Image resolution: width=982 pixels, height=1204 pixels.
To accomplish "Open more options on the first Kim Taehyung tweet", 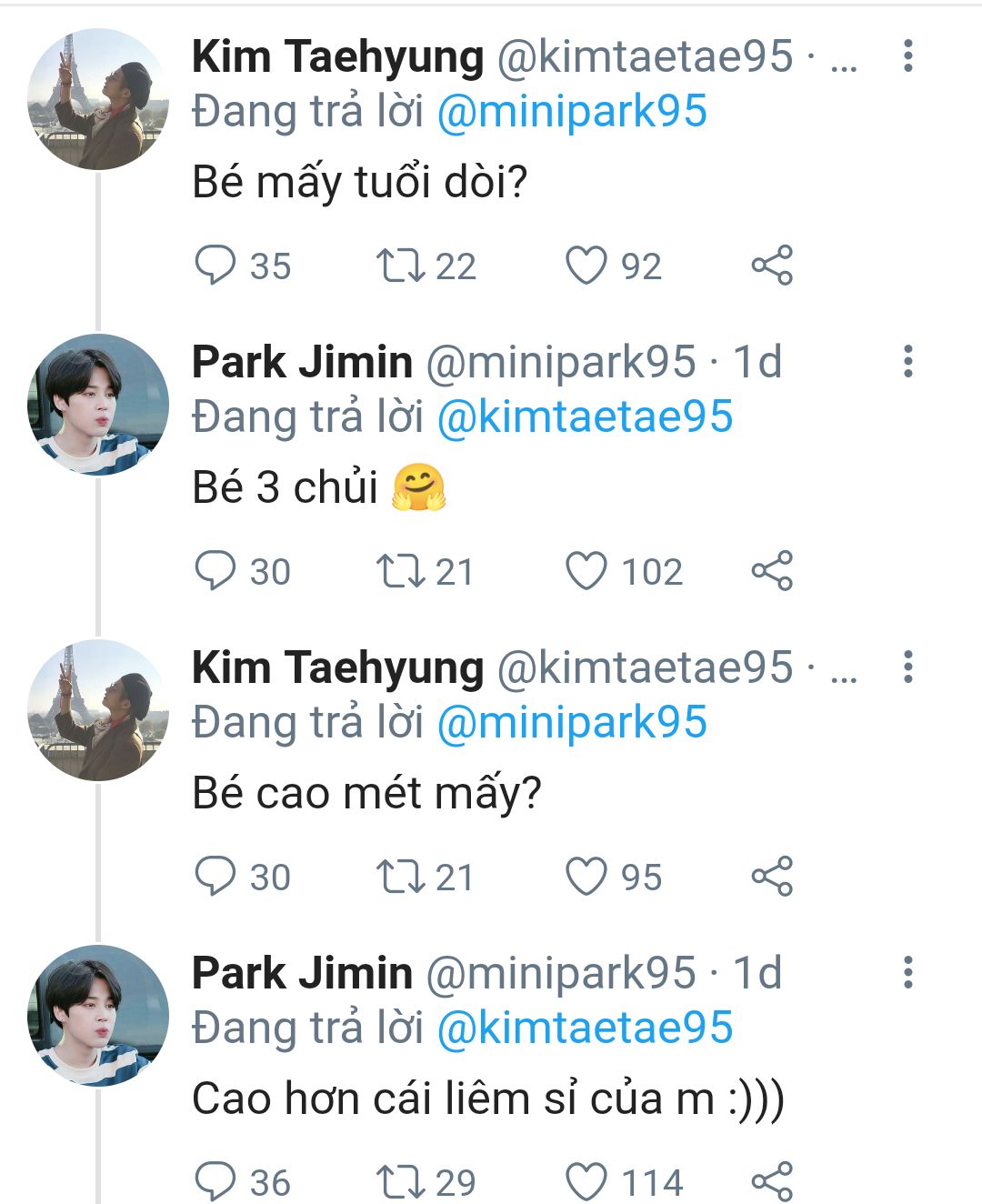I will pos(907,56).
